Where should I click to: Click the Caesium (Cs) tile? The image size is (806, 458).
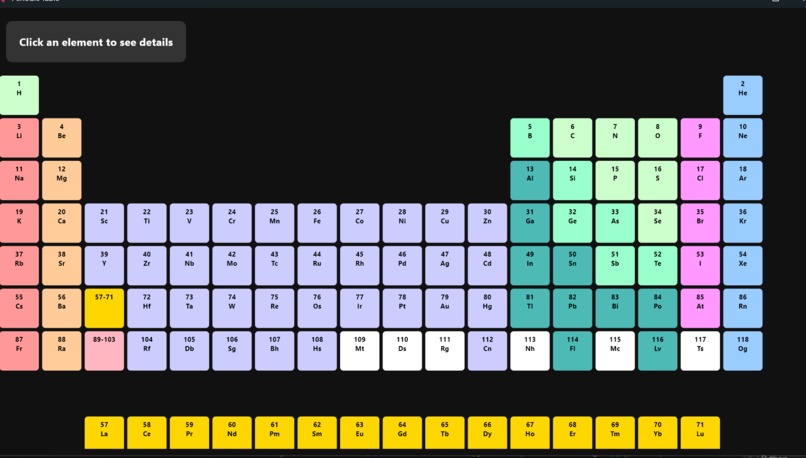click(19, 308)
